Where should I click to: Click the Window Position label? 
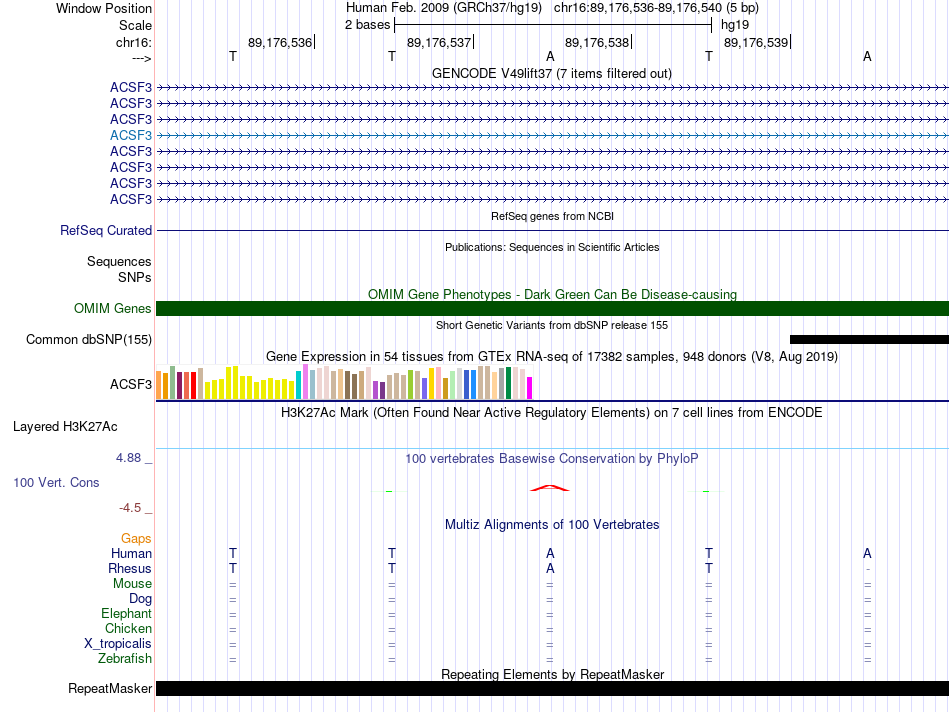pyautogui.click(x=104, y=8)
